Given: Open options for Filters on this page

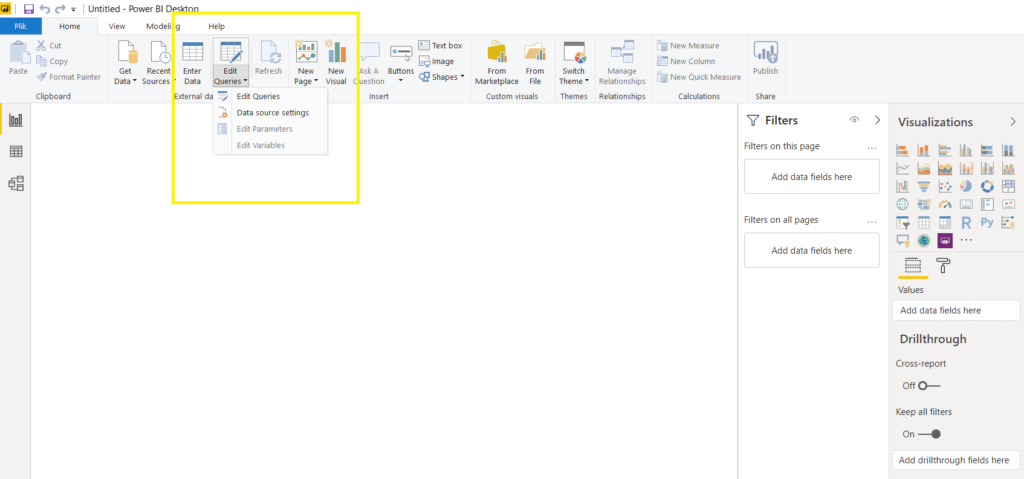Looking at the screenshot, I should click(871, 147).
